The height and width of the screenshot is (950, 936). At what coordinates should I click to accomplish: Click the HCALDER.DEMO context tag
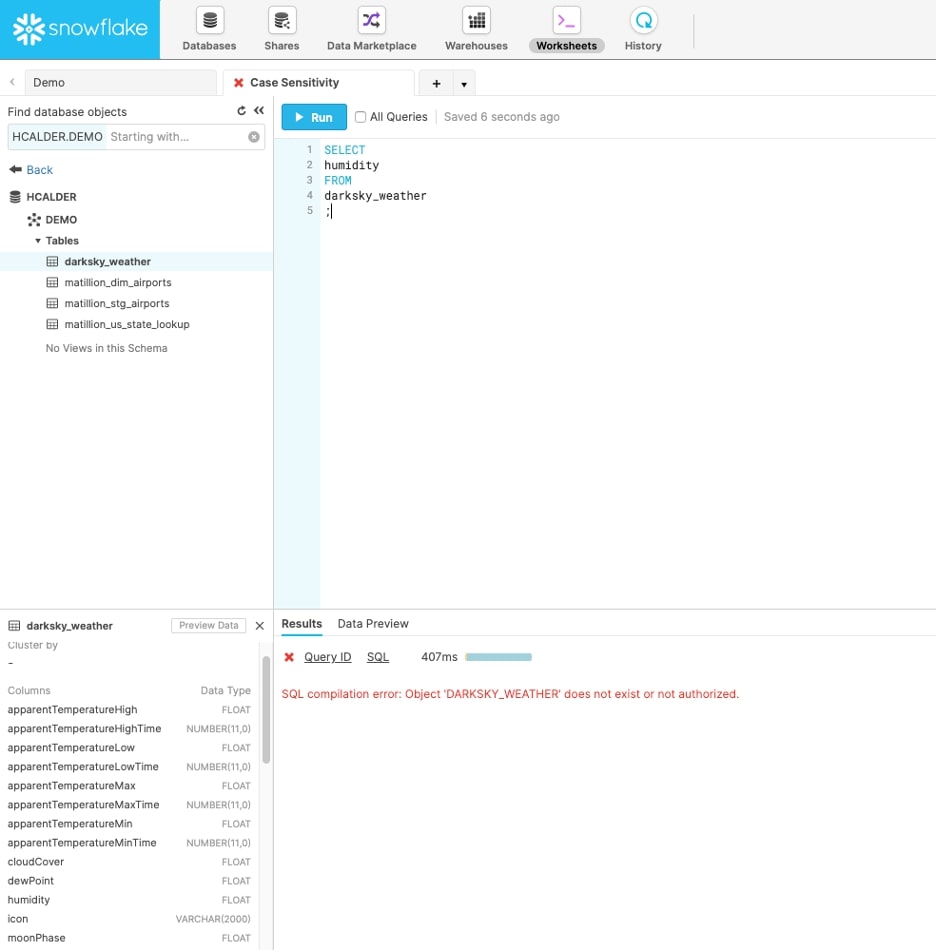tap(58, 137)
